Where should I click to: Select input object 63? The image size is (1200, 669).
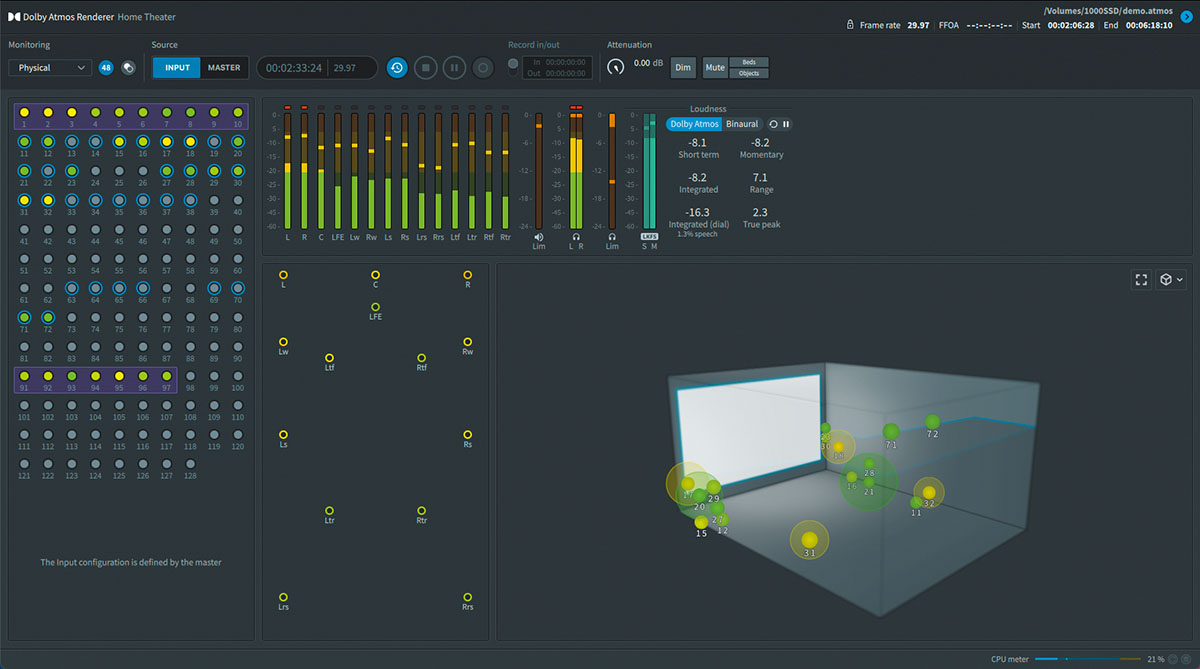pos(72,288)
